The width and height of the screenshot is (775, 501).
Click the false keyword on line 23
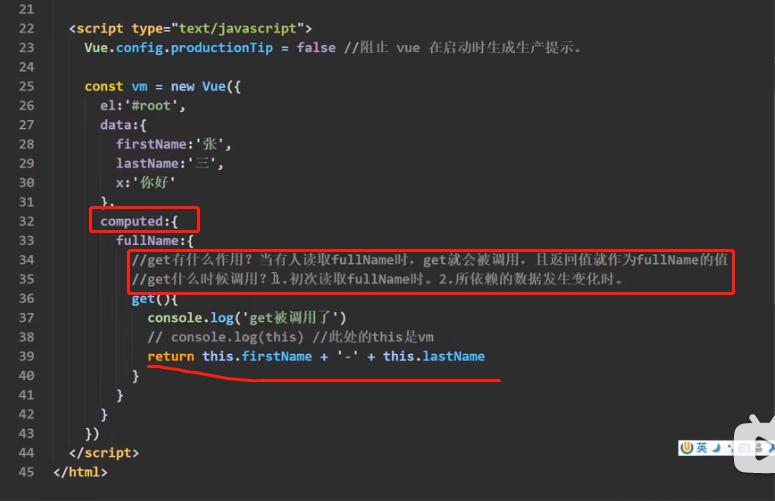(316, 48)
